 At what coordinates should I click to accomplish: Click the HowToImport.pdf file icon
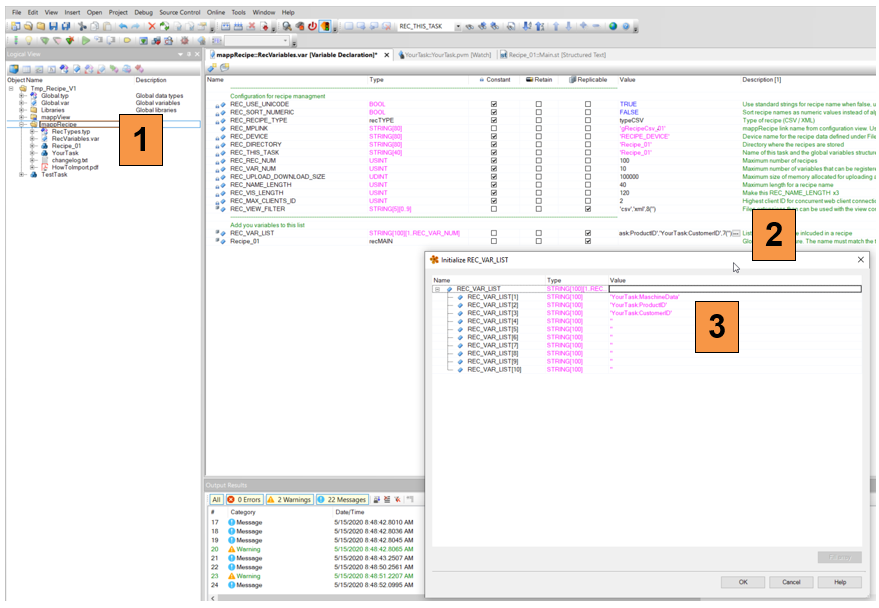(44, 167)
